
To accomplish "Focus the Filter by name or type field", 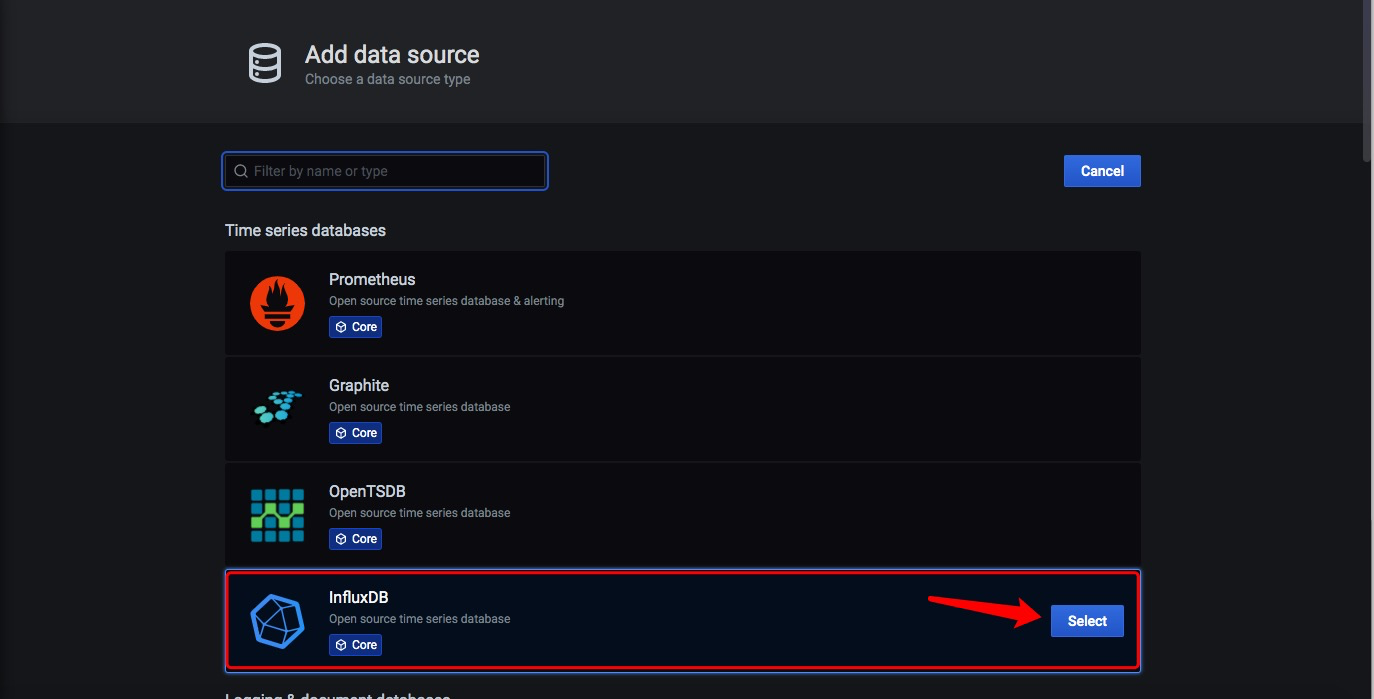I will [x=385, y=171].
